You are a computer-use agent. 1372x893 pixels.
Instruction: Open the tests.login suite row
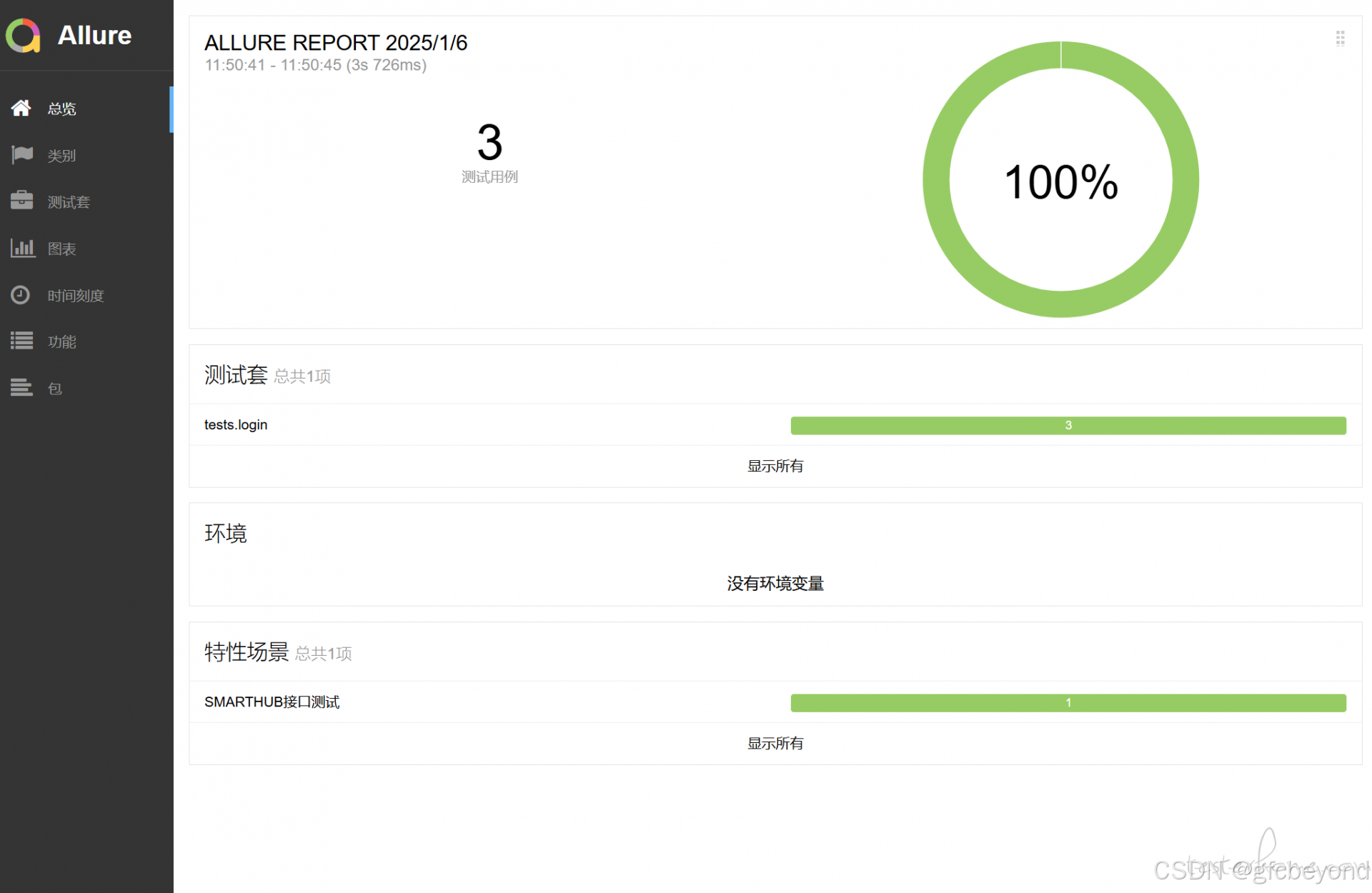(775, 425)
